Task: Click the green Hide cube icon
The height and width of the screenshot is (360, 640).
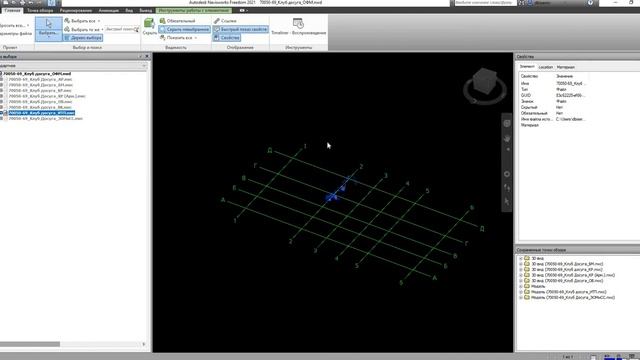Action: click(x=149, y=23)
